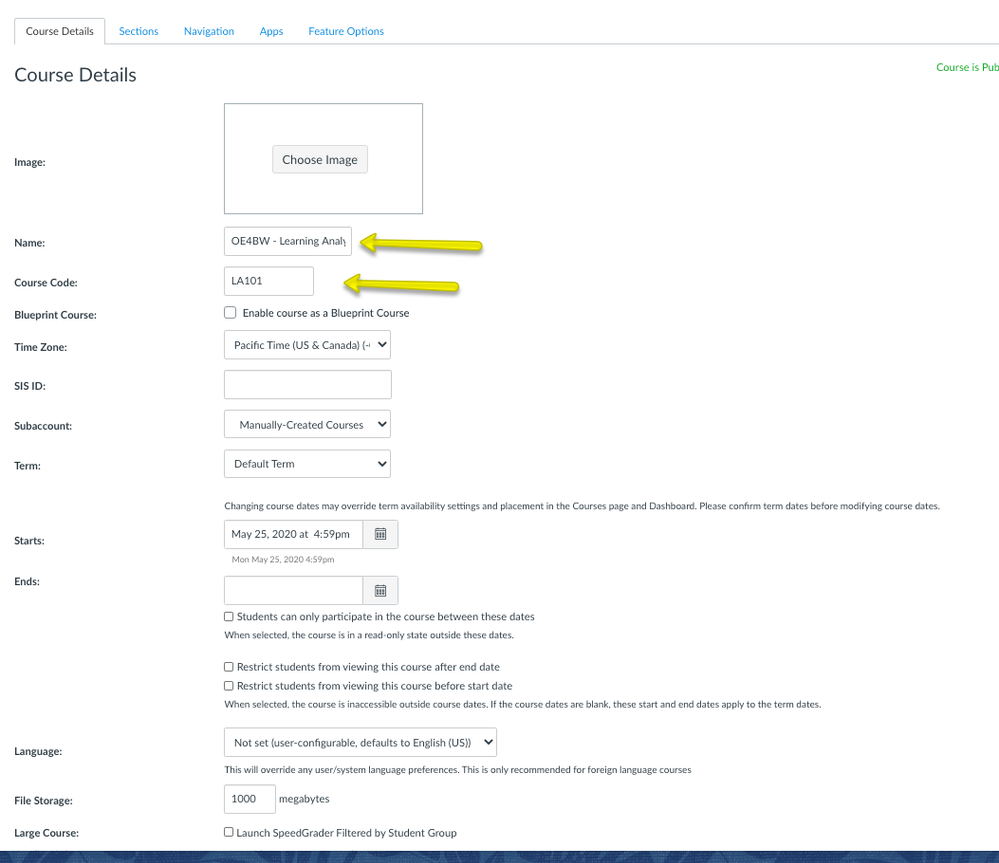Click the SIS ID input field

[307, 385]
